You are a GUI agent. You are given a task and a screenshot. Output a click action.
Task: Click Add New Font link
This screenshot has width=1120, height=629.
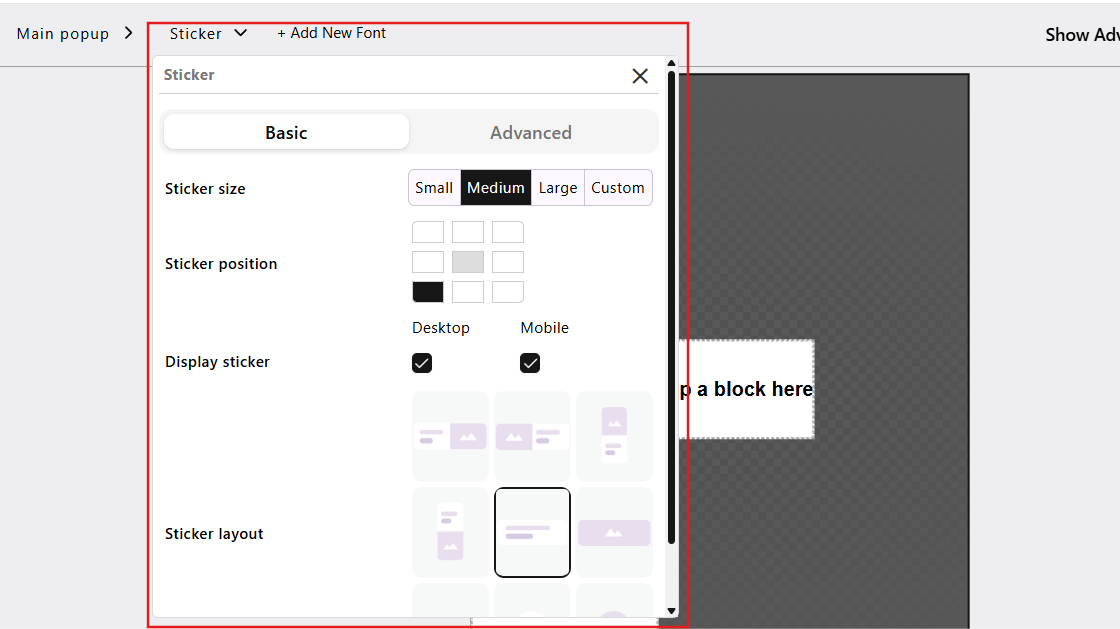coord(331,33)
